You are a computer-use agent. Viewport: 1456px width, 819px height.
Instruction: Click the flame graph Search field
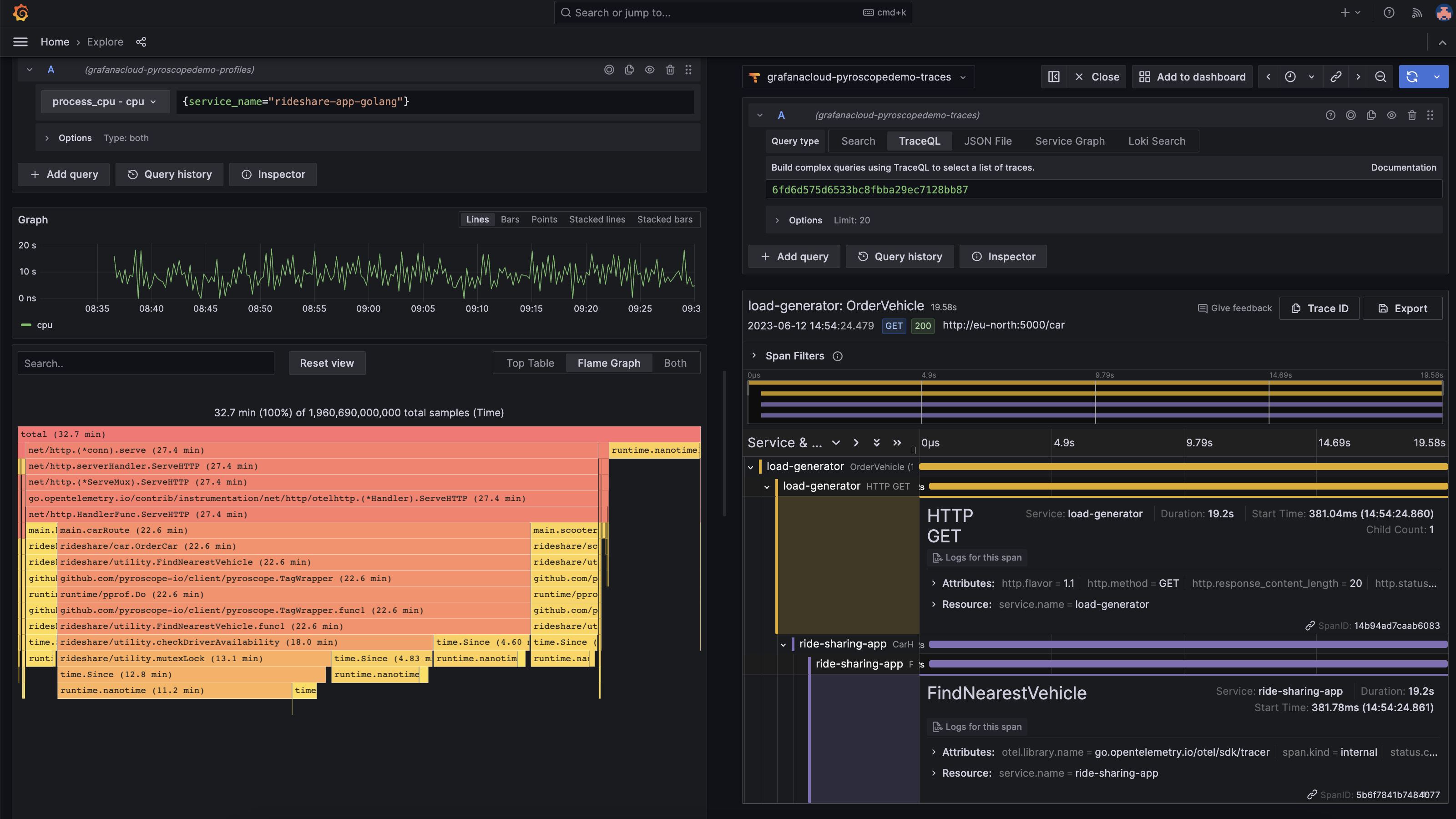coord(146,364)
